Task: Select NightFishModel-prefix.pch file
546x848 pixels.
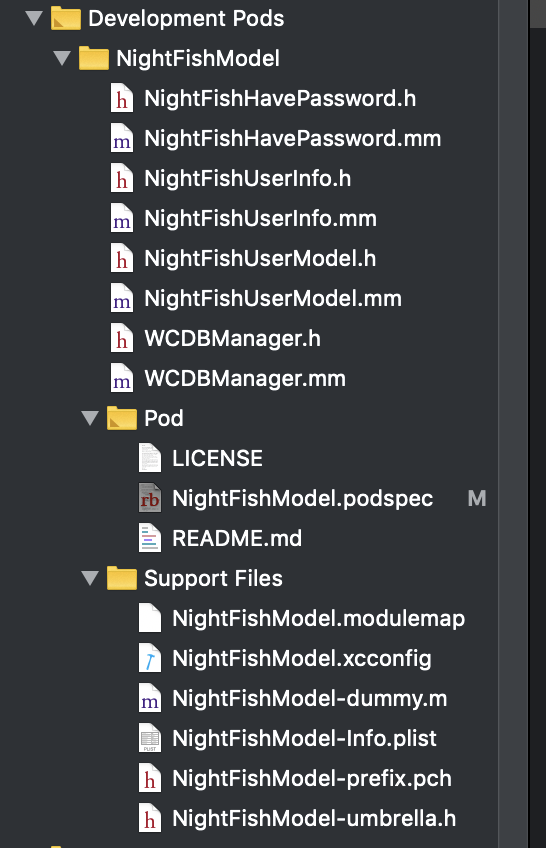Action: tap(312, 778)
